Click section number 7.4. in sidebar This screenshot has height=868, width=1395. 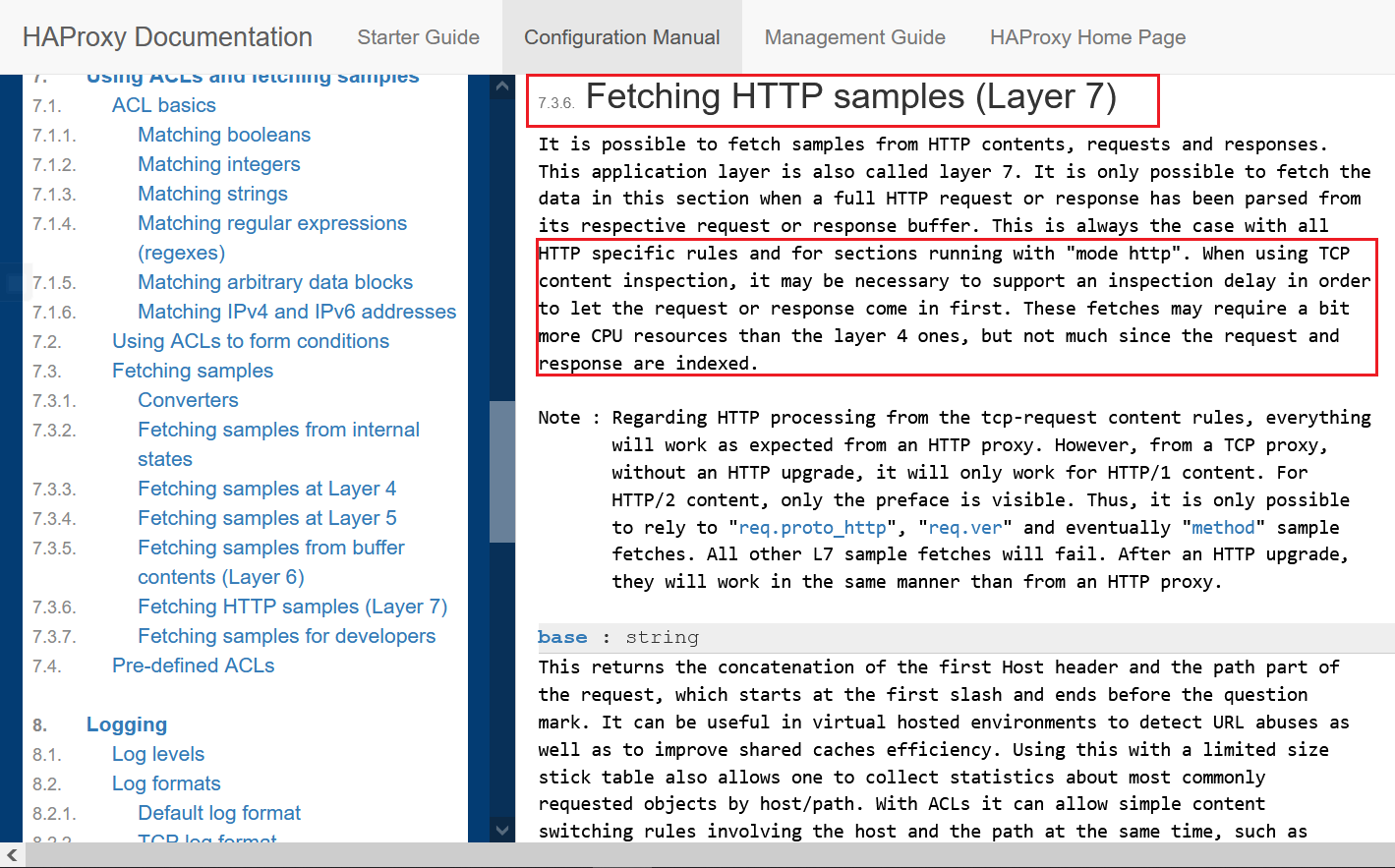coord(46,666)
